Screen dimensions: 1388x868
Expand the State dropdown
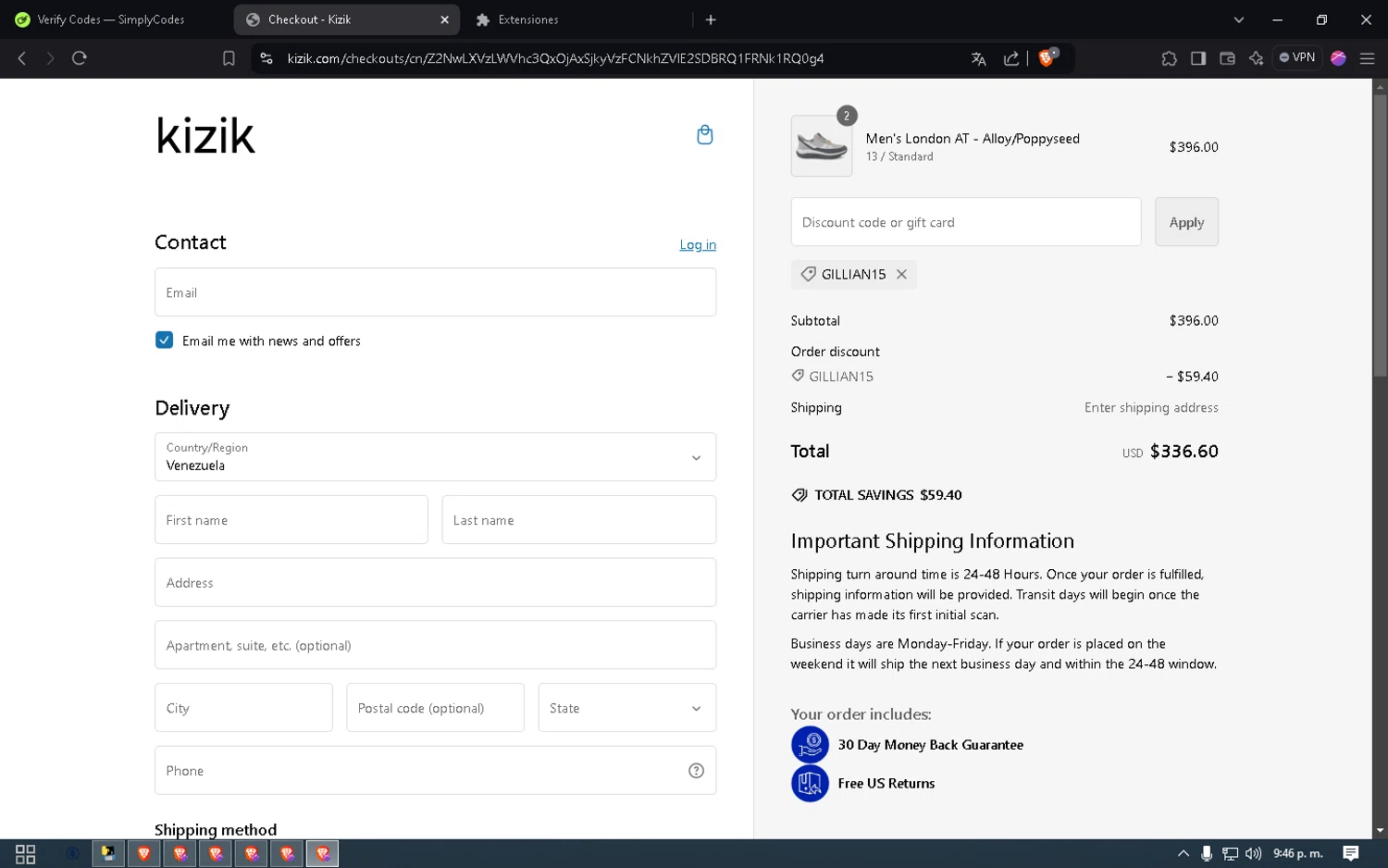[626, 708]
